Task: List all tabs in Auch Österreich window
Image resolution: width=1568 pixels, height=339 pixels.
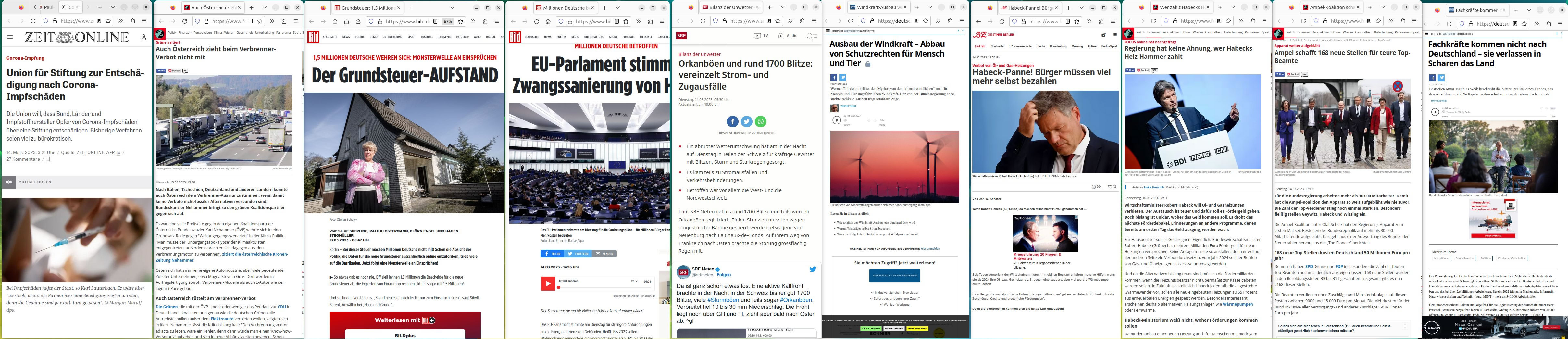Action: 264,7
